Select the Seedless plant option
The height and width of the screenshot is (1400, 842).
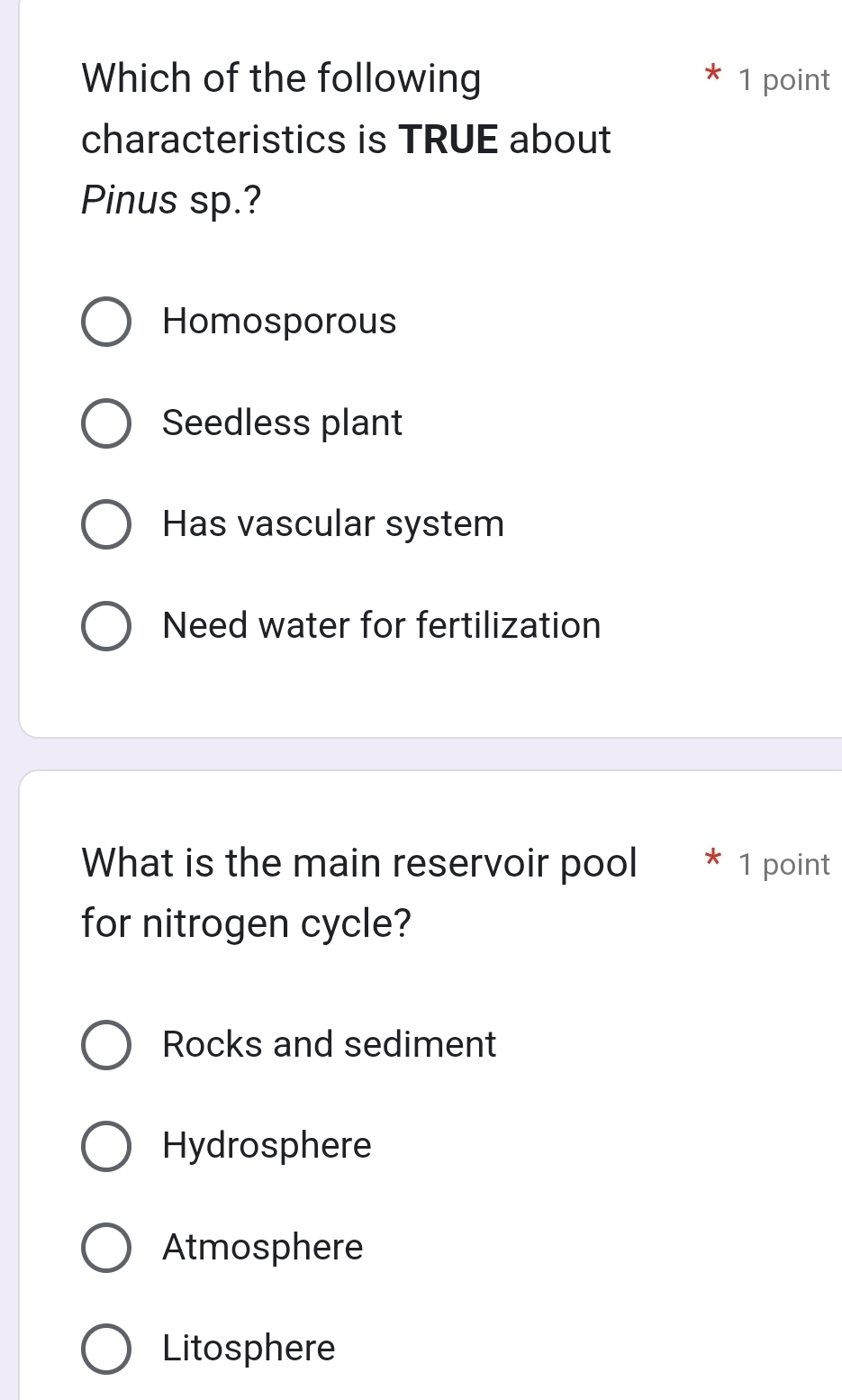point(105,423)
